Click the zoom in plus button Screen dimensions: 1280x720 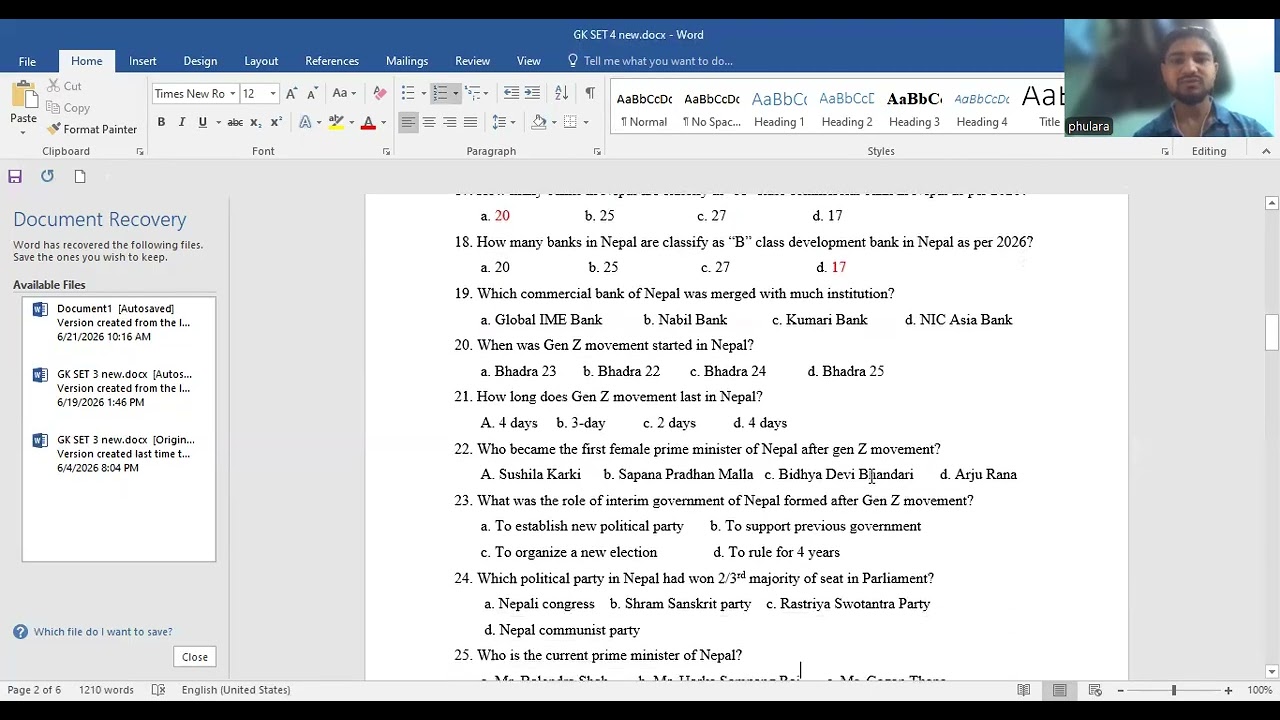pyautogui.click(x=1228, y=690)
